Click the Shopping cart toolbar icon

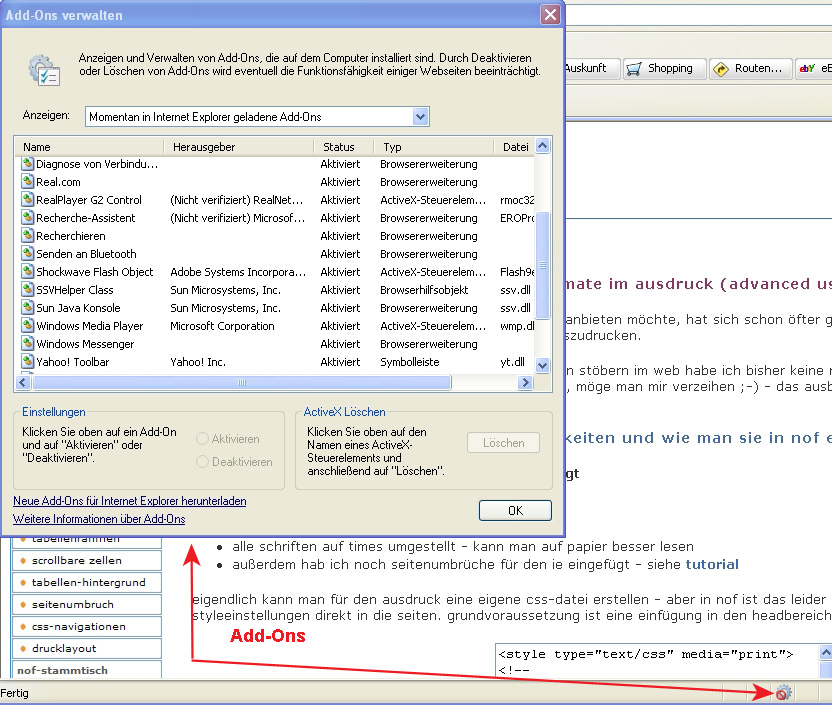(634, 69)
